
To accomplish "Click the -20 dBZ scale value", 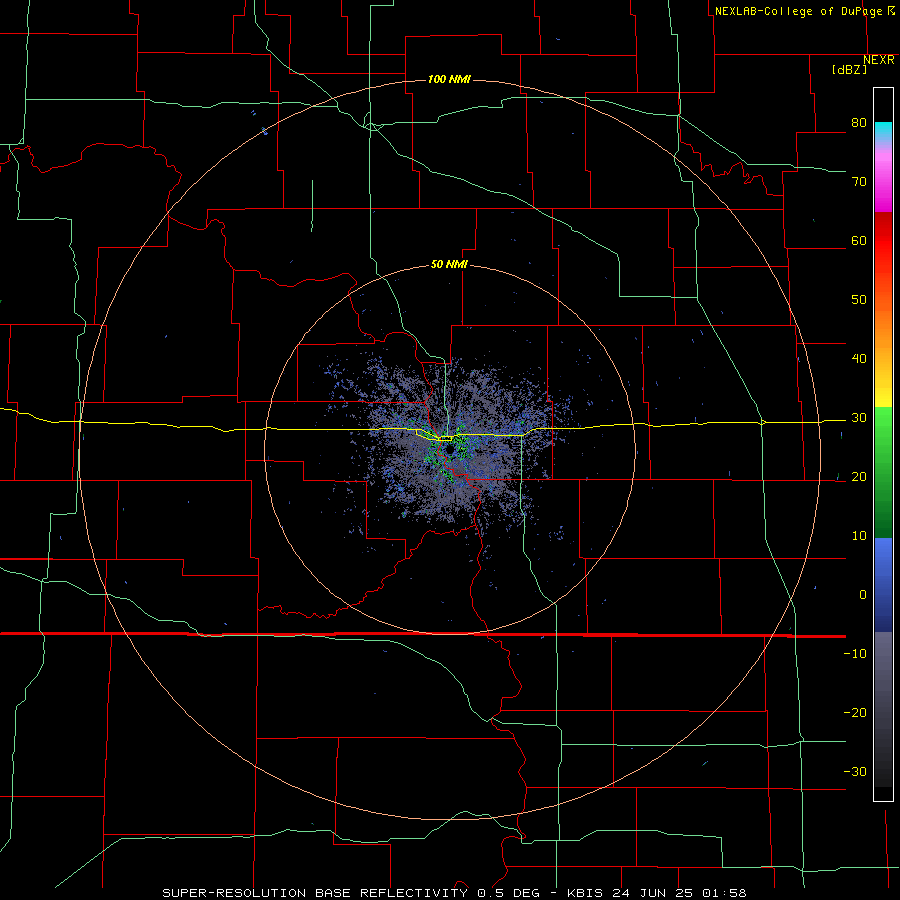I will (x=855, y=713).
